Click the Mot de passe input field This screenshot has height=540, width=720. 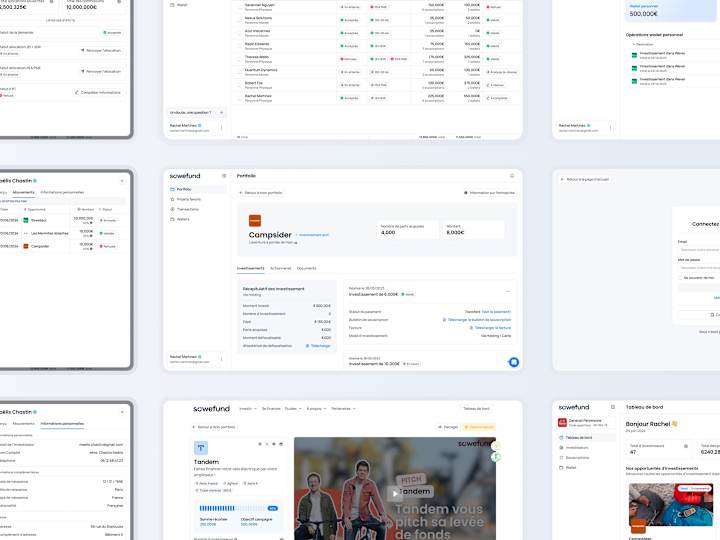pyautogui.click(x=699, y=268)
